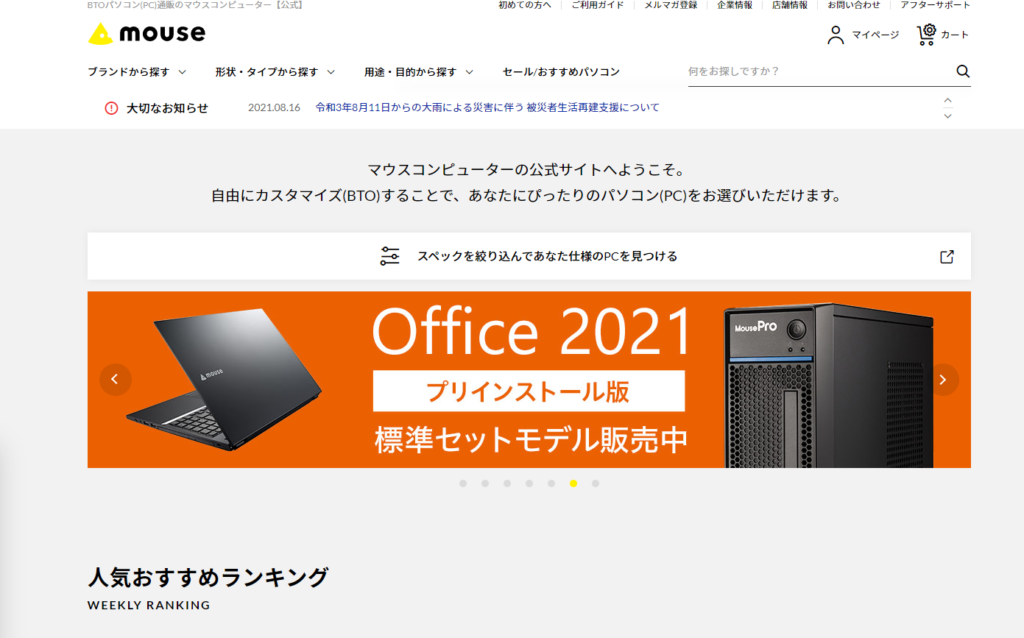Image resolution: width=1024 pixels, height=638 pixels.
Task: Select the first carousel indicator dot
Action: pyautogui.click(x=463, y=484)
